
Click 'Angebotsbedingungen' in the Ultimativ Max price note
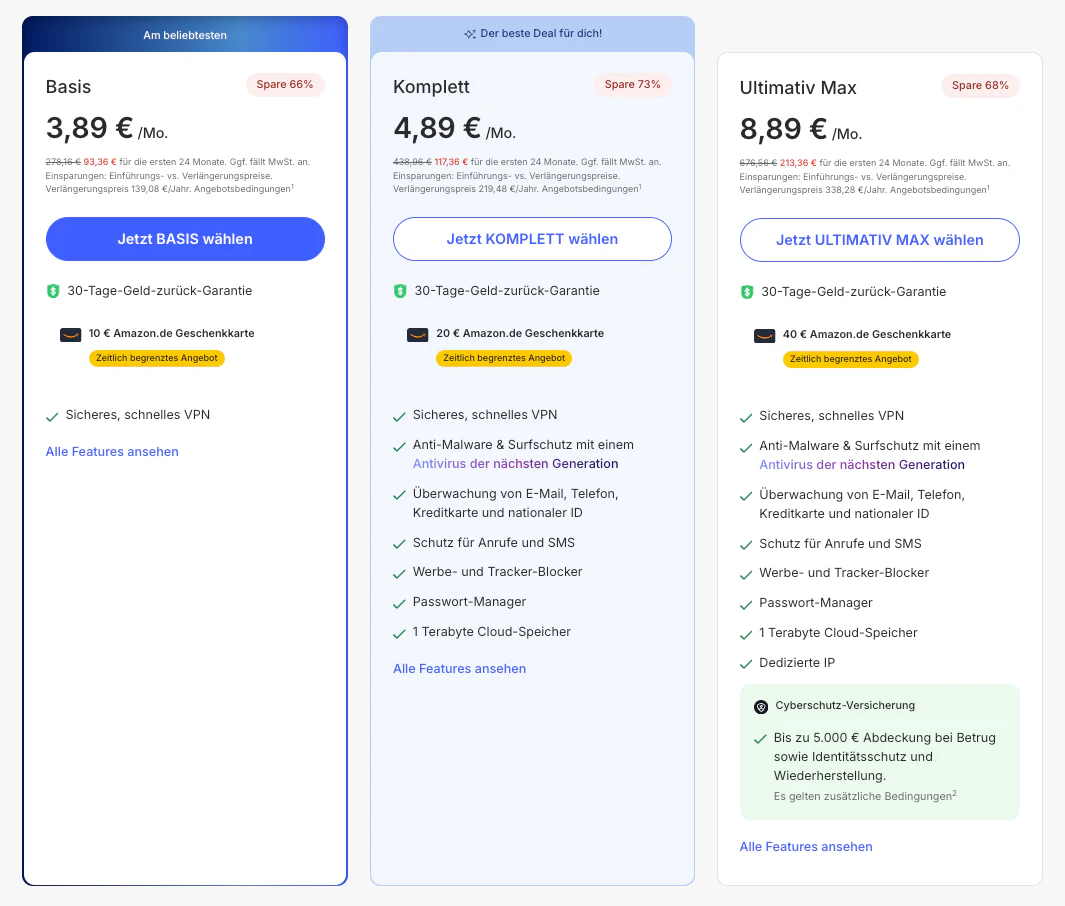click(x=939, y=190)
